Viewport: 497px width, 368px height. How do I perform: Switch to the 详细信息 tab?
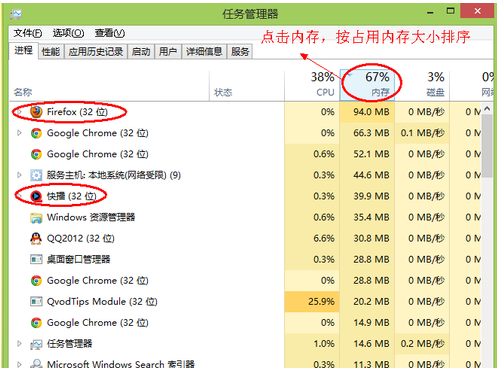[x=204, y=52]
